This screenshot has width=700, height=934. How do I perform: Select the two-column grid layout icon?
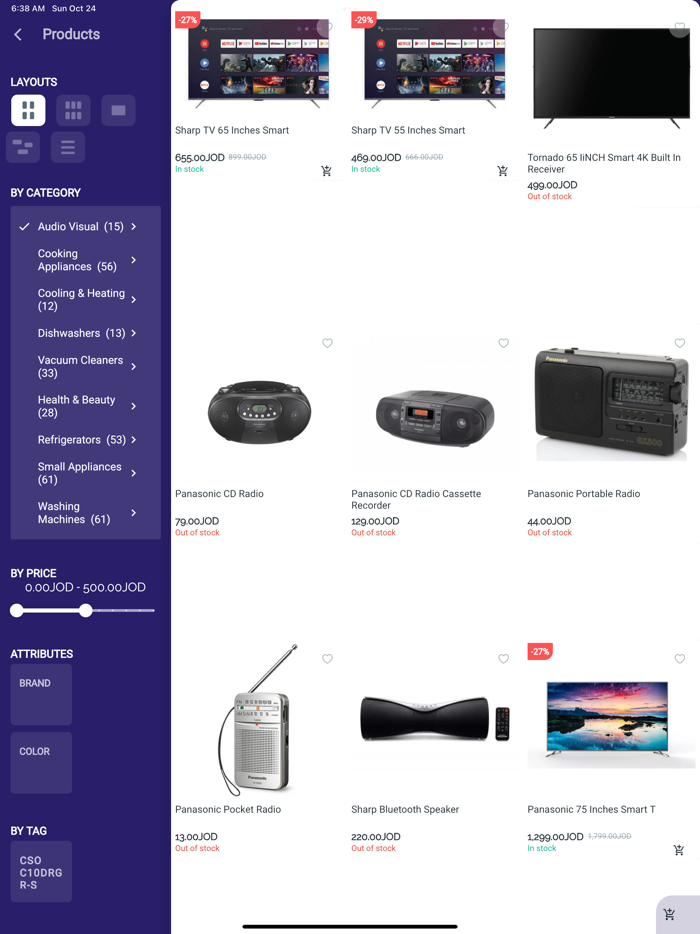point(28,110)
